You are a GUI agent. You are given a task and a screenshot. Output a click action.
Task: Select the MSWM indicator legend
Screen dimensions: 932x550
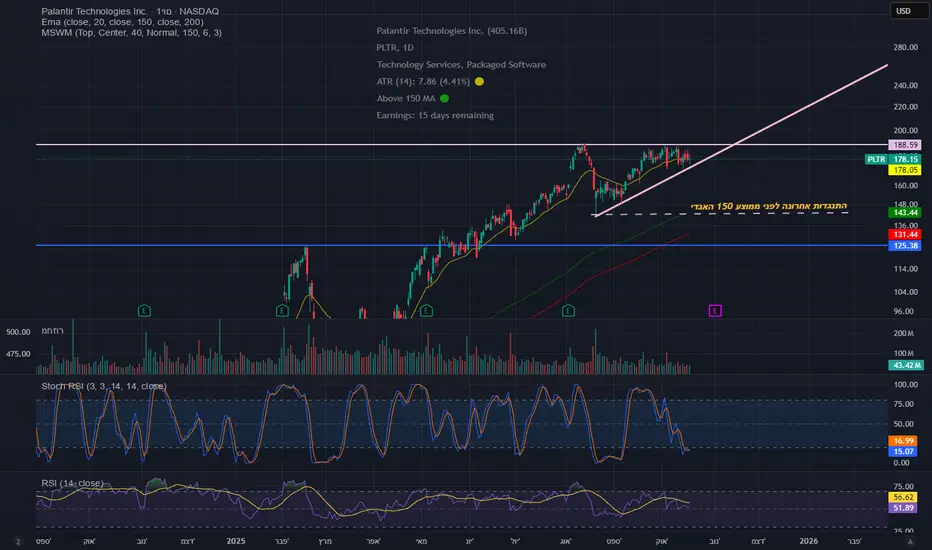[131, 33]
